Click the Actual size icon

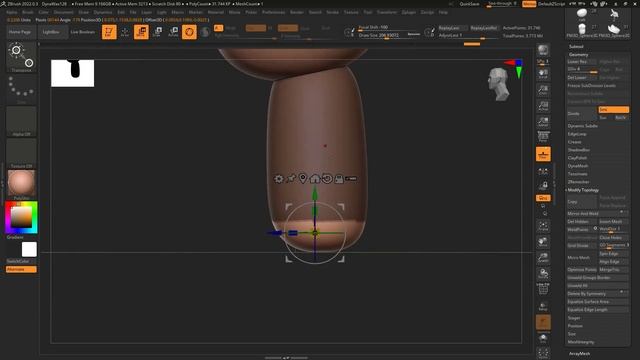(x=543, y=106)
